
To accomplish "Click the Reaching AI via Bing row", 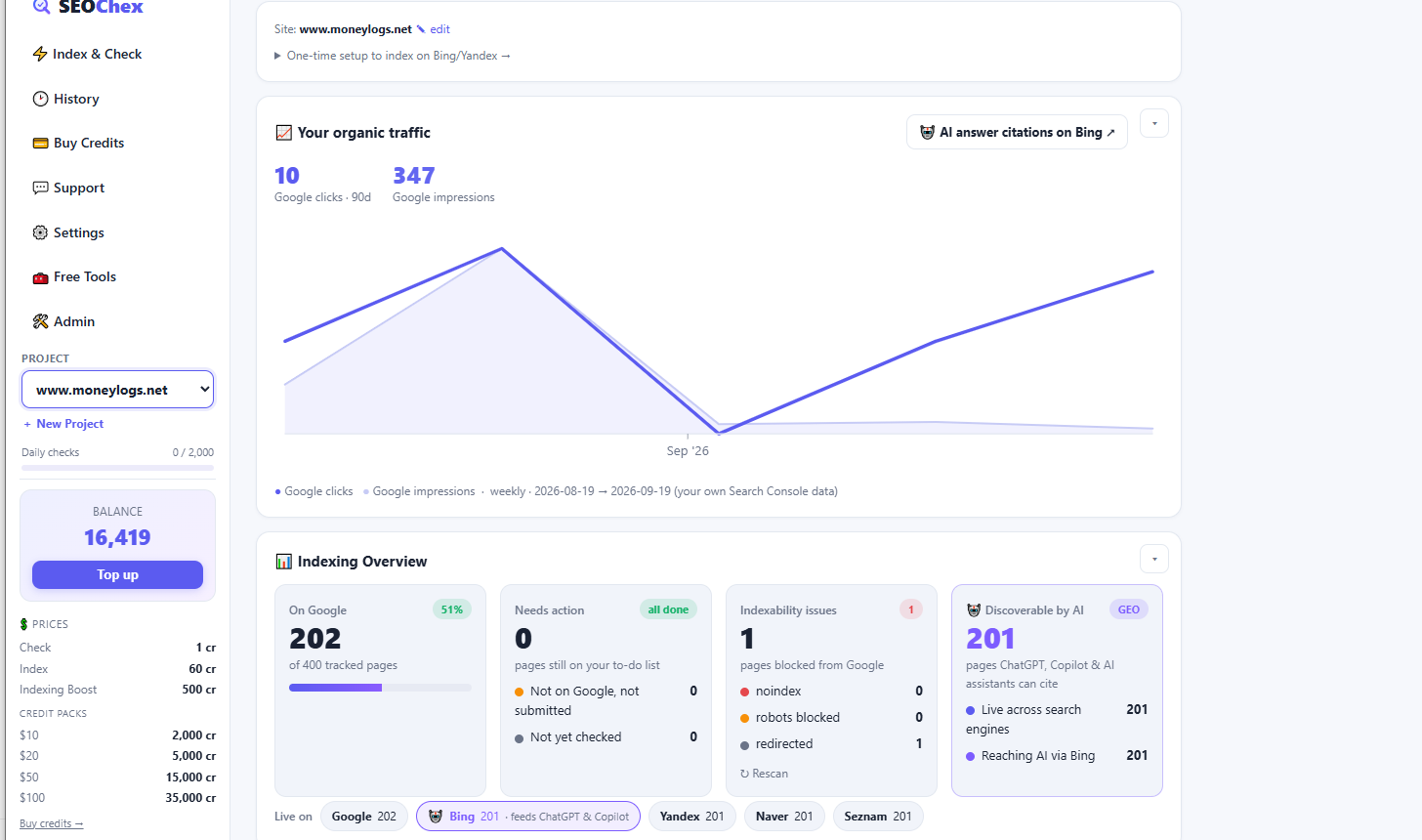I will pos(1057,755).
